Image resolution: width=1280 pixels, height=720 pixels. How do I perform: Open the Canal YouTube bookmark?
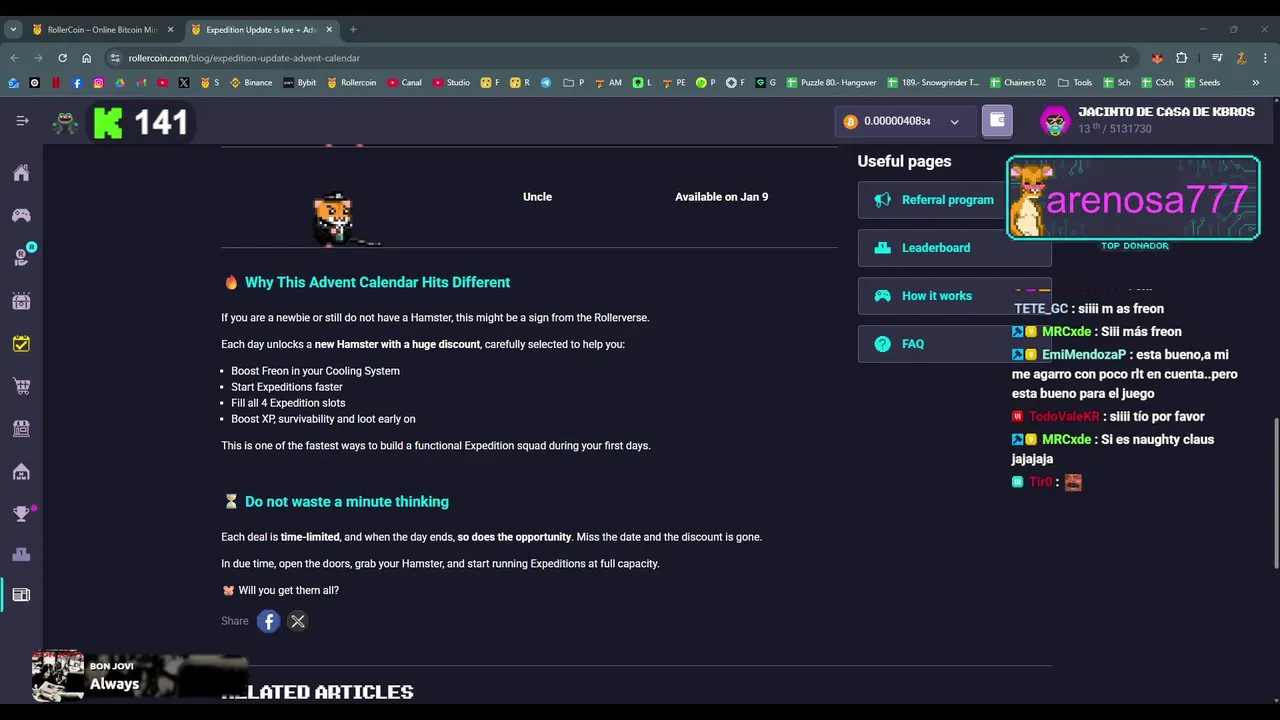(x=405, y=82)
